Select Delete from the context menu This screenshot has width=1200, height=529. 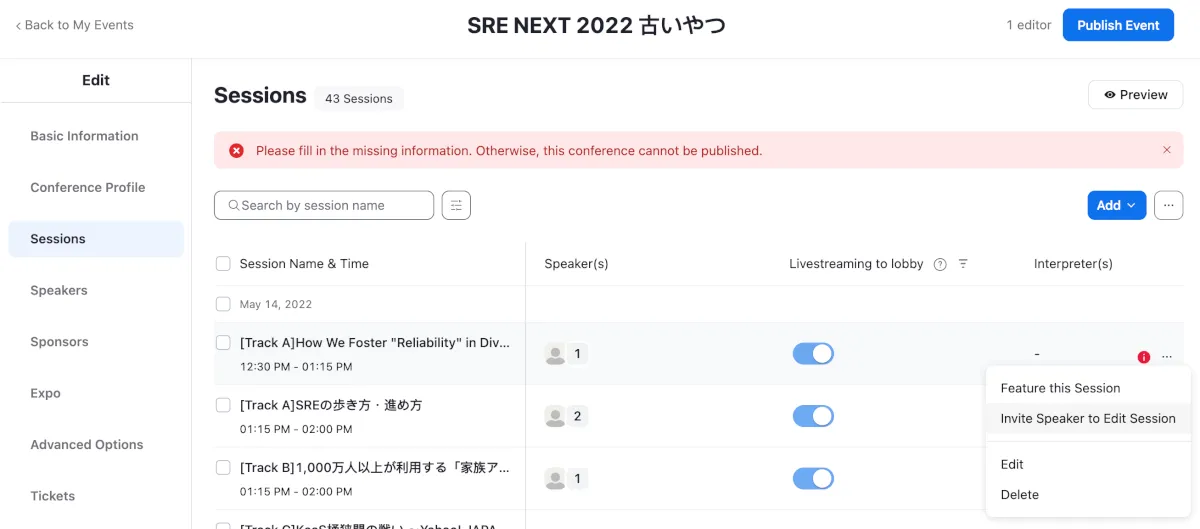1019,495
